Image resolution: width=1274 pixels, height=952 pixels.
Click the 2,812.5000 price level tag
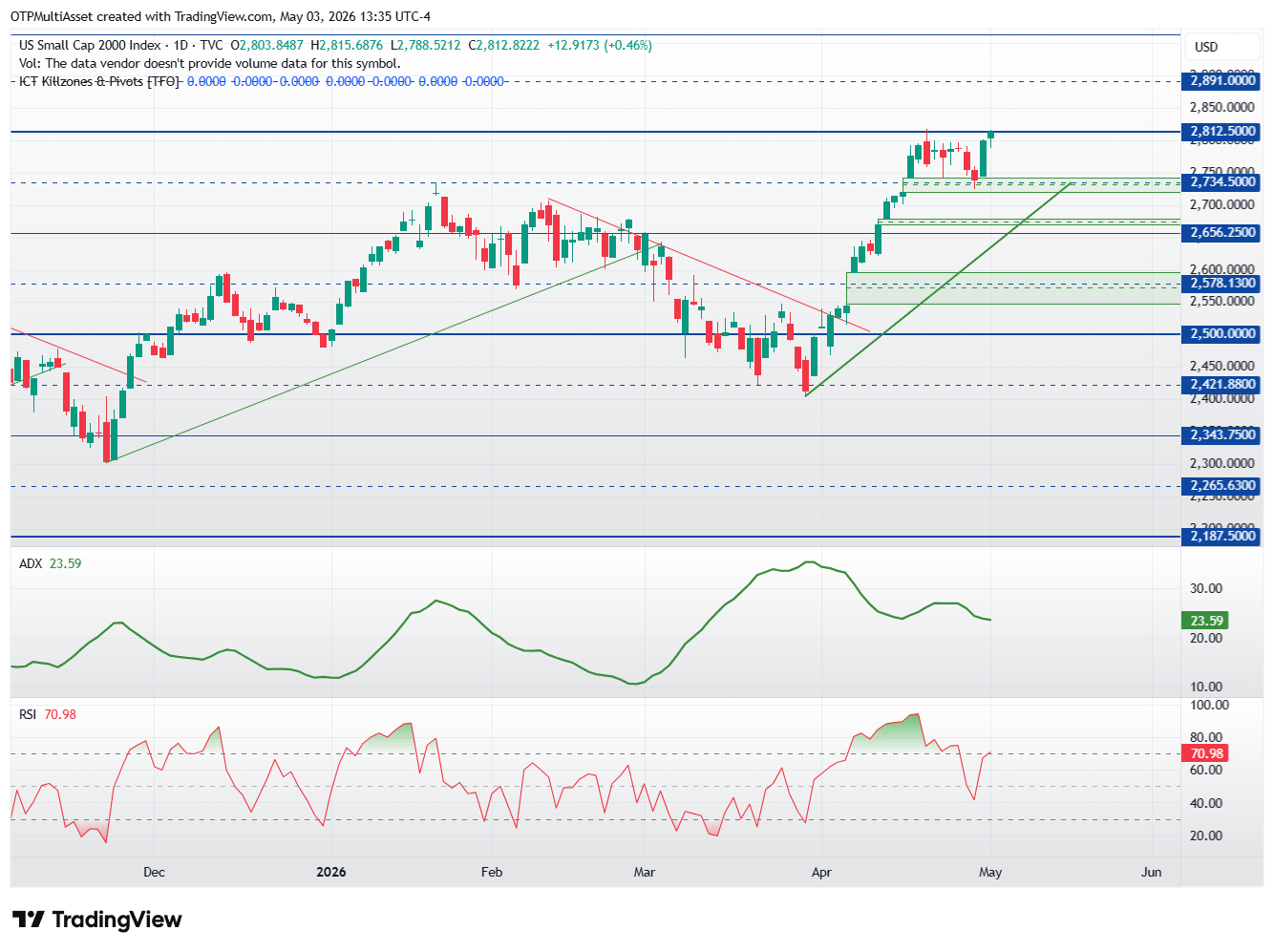[1221, 132]
